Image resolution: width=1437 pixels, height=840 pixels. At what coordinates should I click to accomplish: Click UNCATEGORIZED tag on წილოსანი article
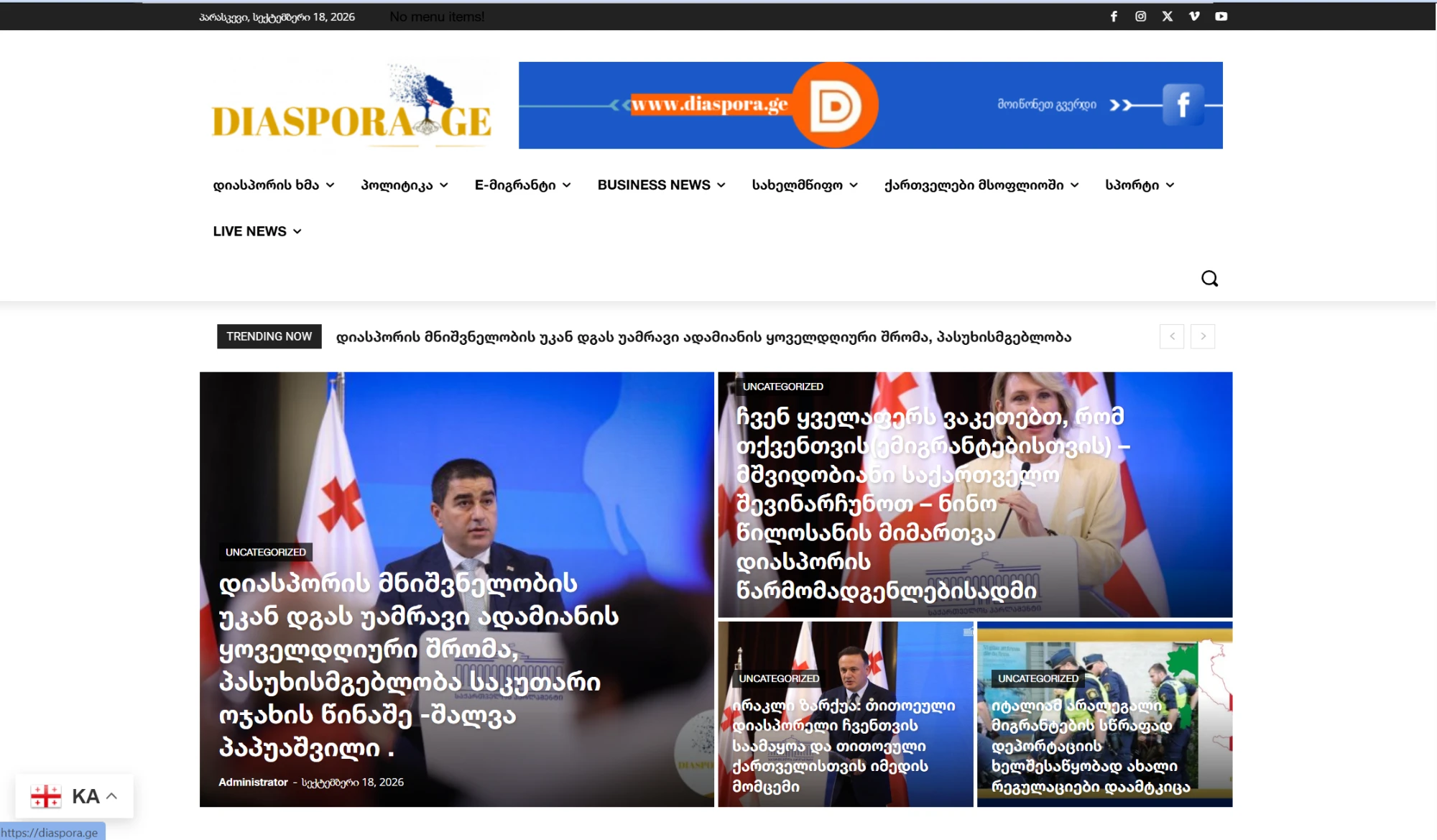[x=782, y=387]
